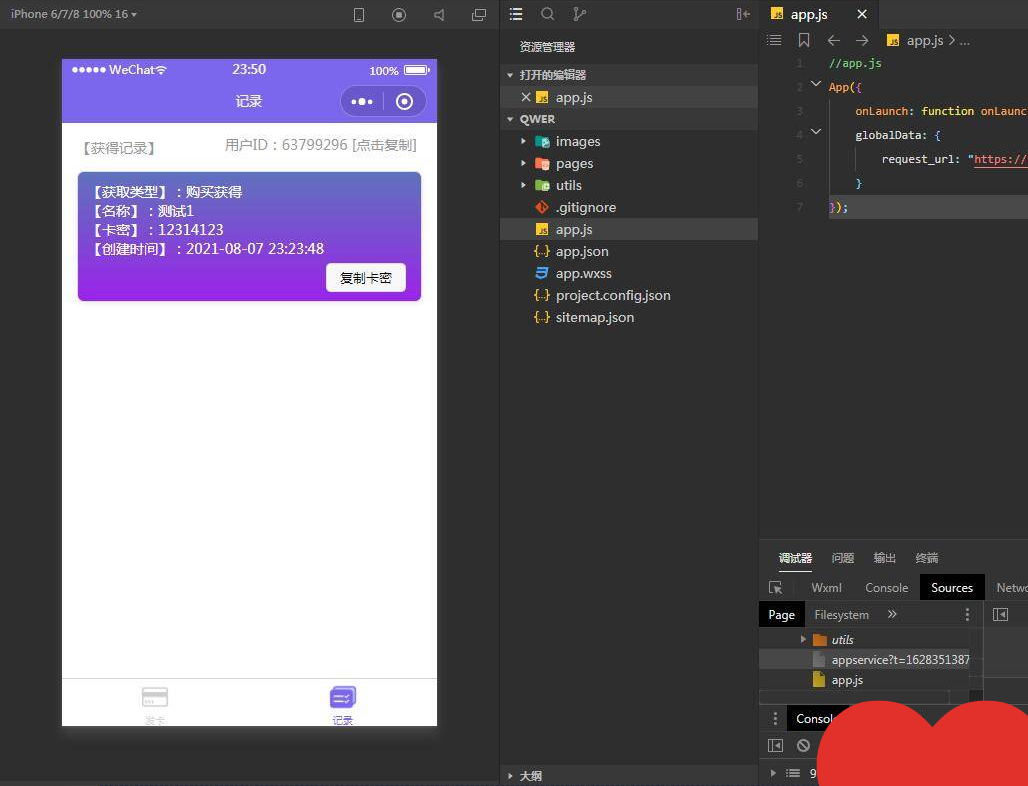Screen dimensions: 1028x786
Task: Open the simulator capsule three-dots menu
Action: coord(362,102)
